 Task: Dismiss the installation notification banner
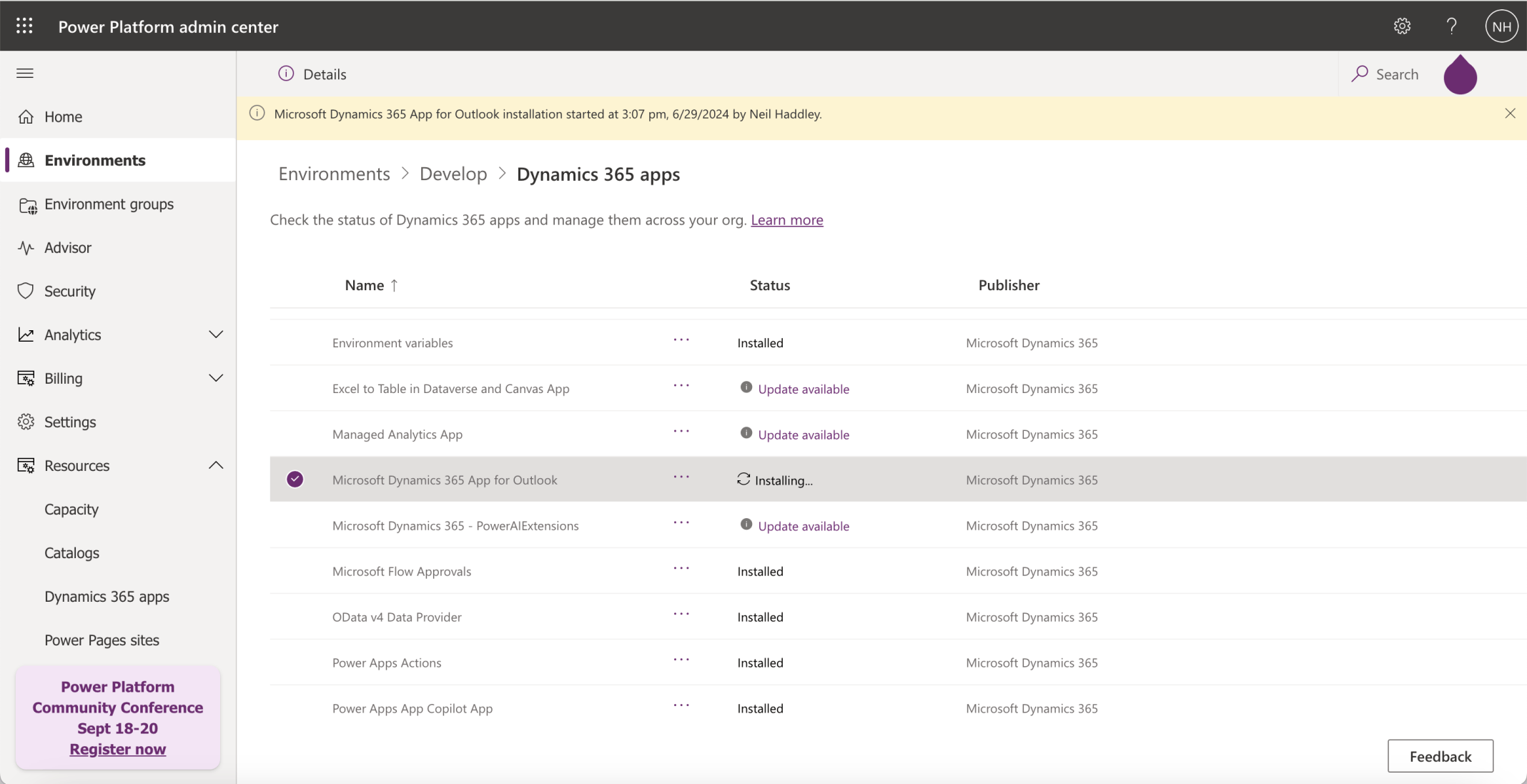tap(1510, 114)
